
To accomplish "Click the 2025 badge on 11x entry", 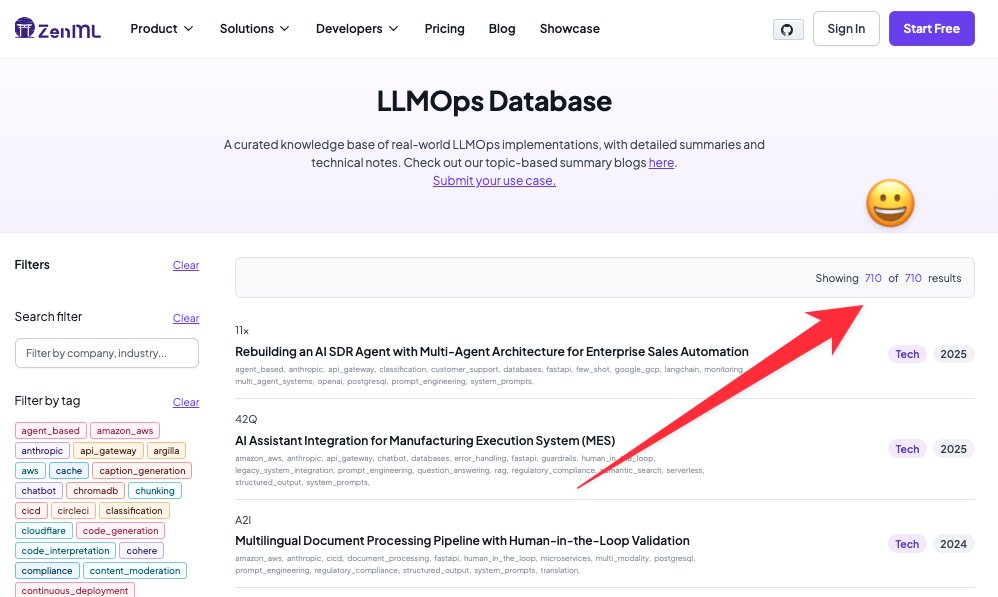I will pyautogui.click(x=953, y=354).
